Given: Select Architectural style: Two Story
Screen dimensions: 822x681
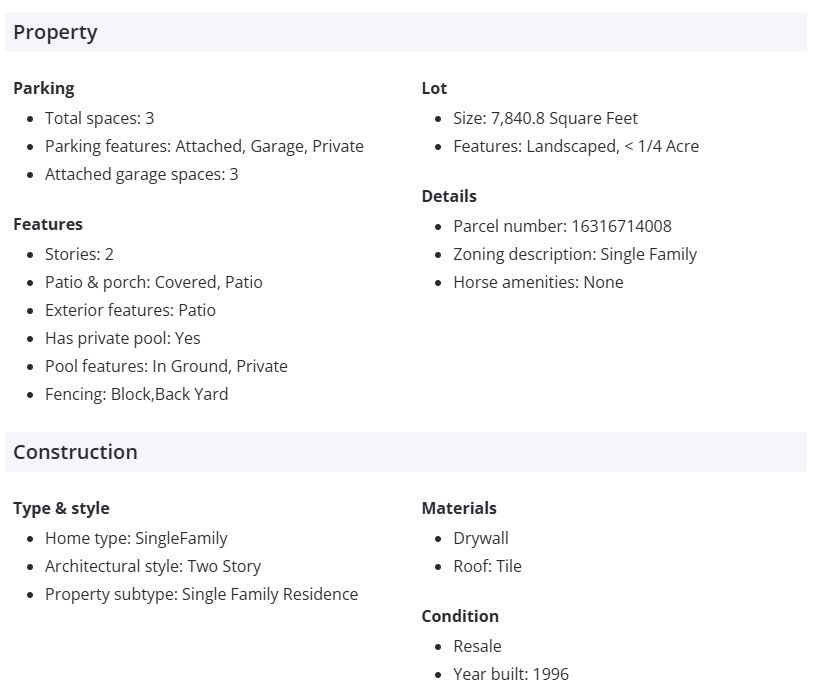Looking at the screenshot, I should coord(152,566).
